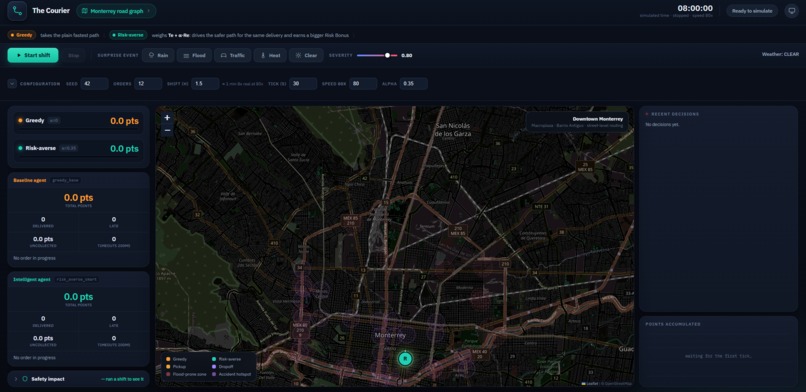Click the Accident hotspot legend entry
Image resolution: width=806 pixels, height=392 pixels.
(231, 374)
